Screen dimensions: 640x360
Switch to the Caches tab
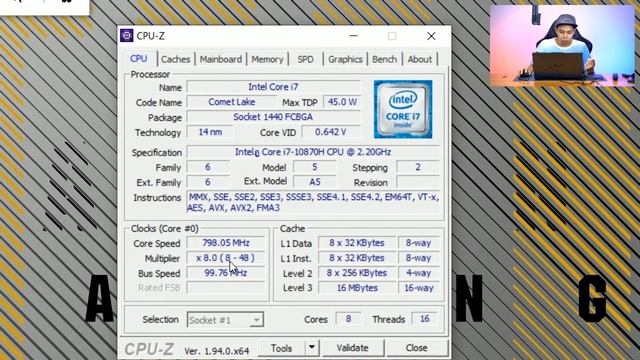176,59
